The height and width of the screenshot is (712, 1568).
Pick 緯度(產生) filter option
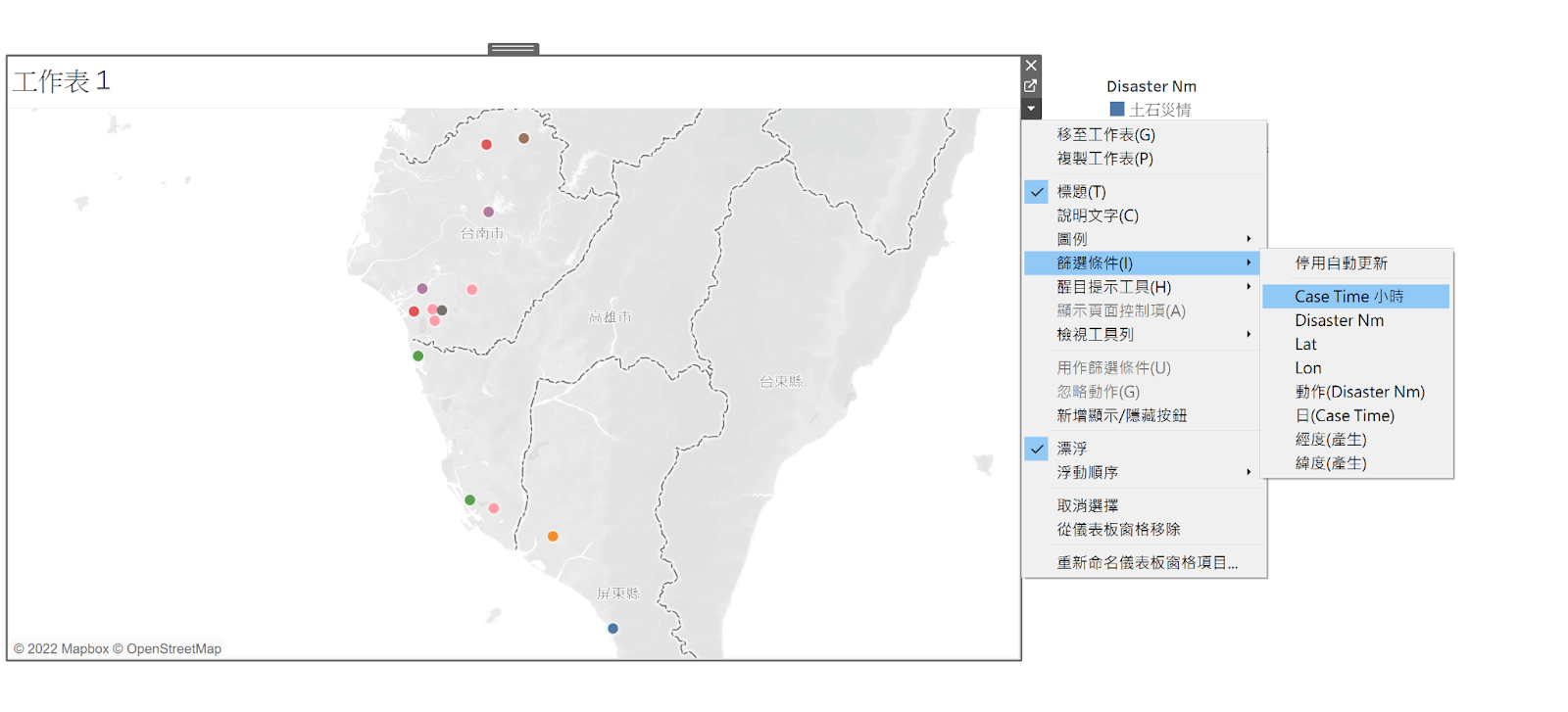1356,463
